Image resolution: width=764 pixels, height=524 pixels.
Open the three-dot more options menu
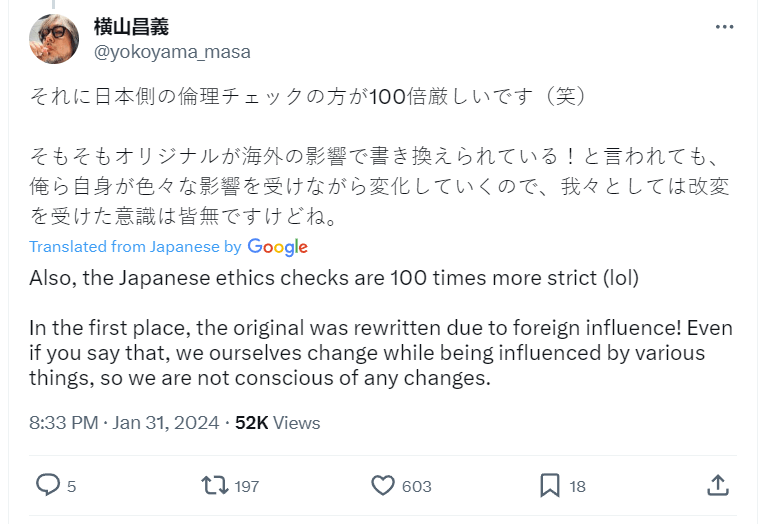725,27
